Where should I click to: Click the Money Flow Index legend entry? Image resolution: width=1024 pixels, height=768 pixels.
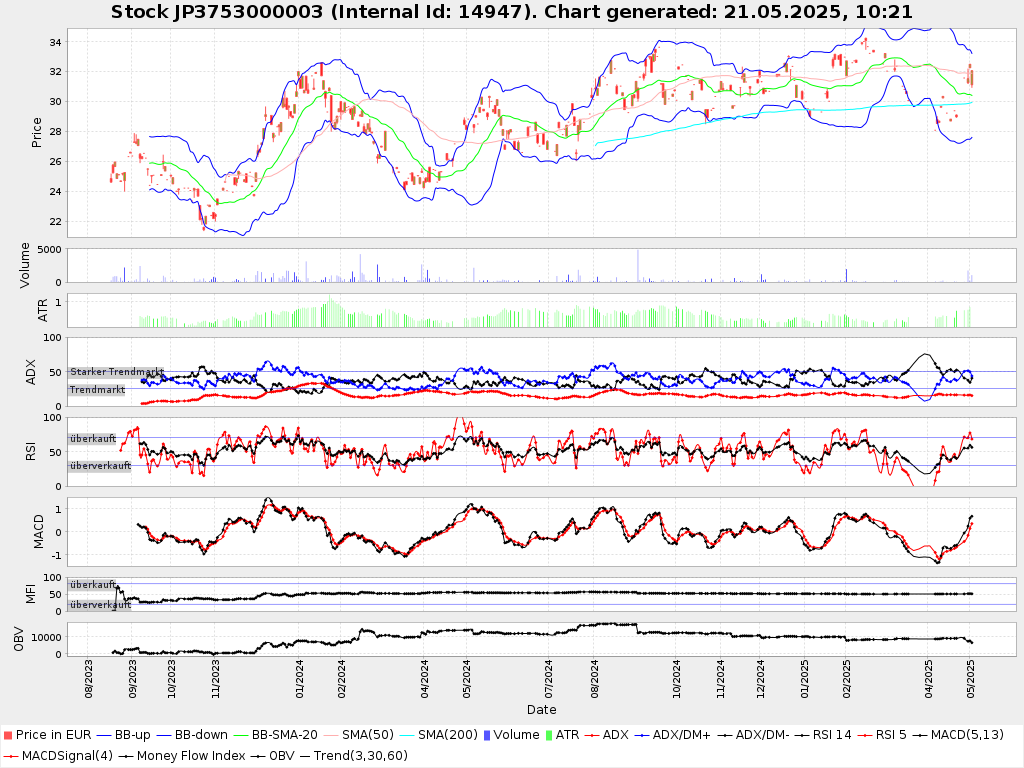pos(182,756)
